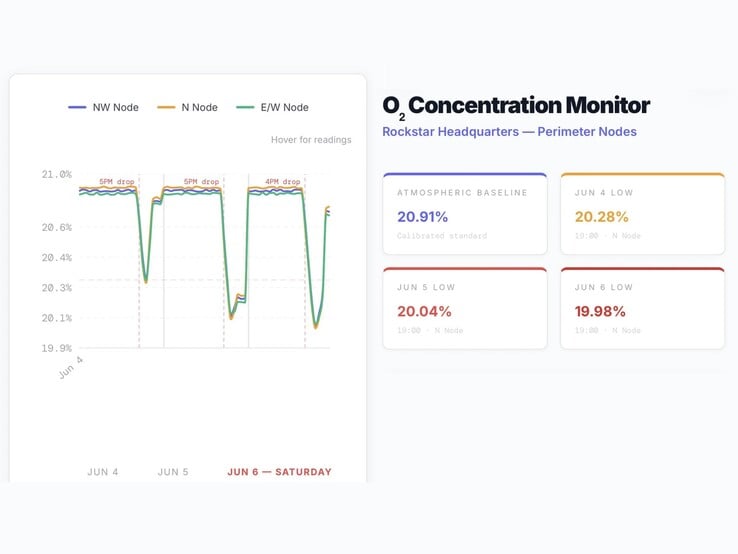Click the O2 Concentration Monitor title
This screenshot has height=554, width=738.
point(516,106)
